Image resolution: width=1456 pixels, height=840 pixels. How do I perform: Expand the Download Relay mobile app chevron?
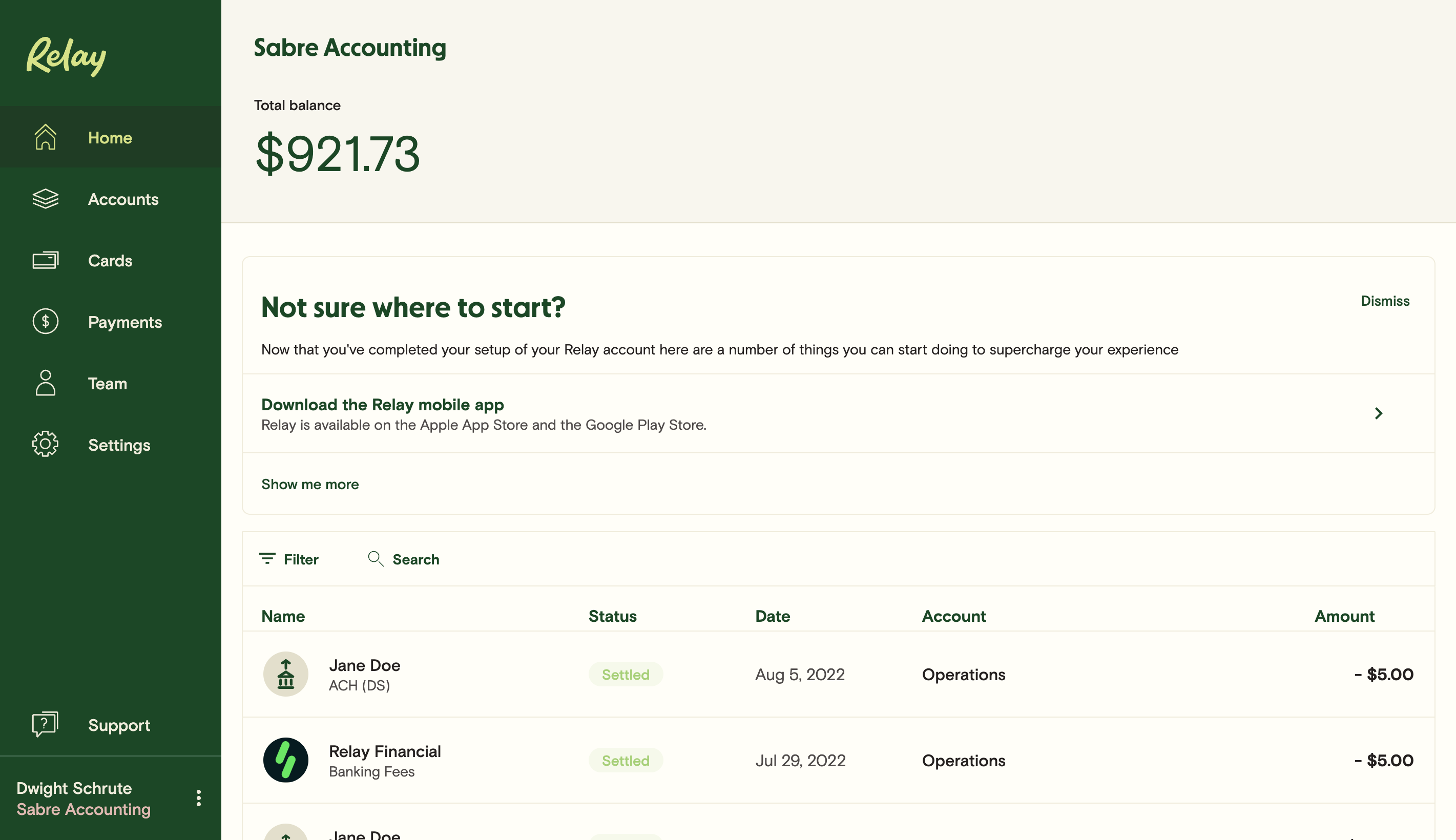[1380, 412]
